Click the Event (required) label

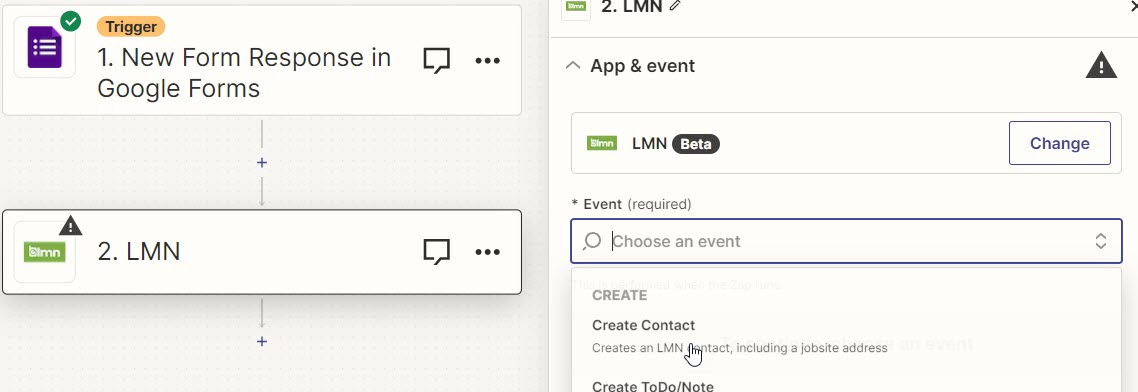coord(631,204)
